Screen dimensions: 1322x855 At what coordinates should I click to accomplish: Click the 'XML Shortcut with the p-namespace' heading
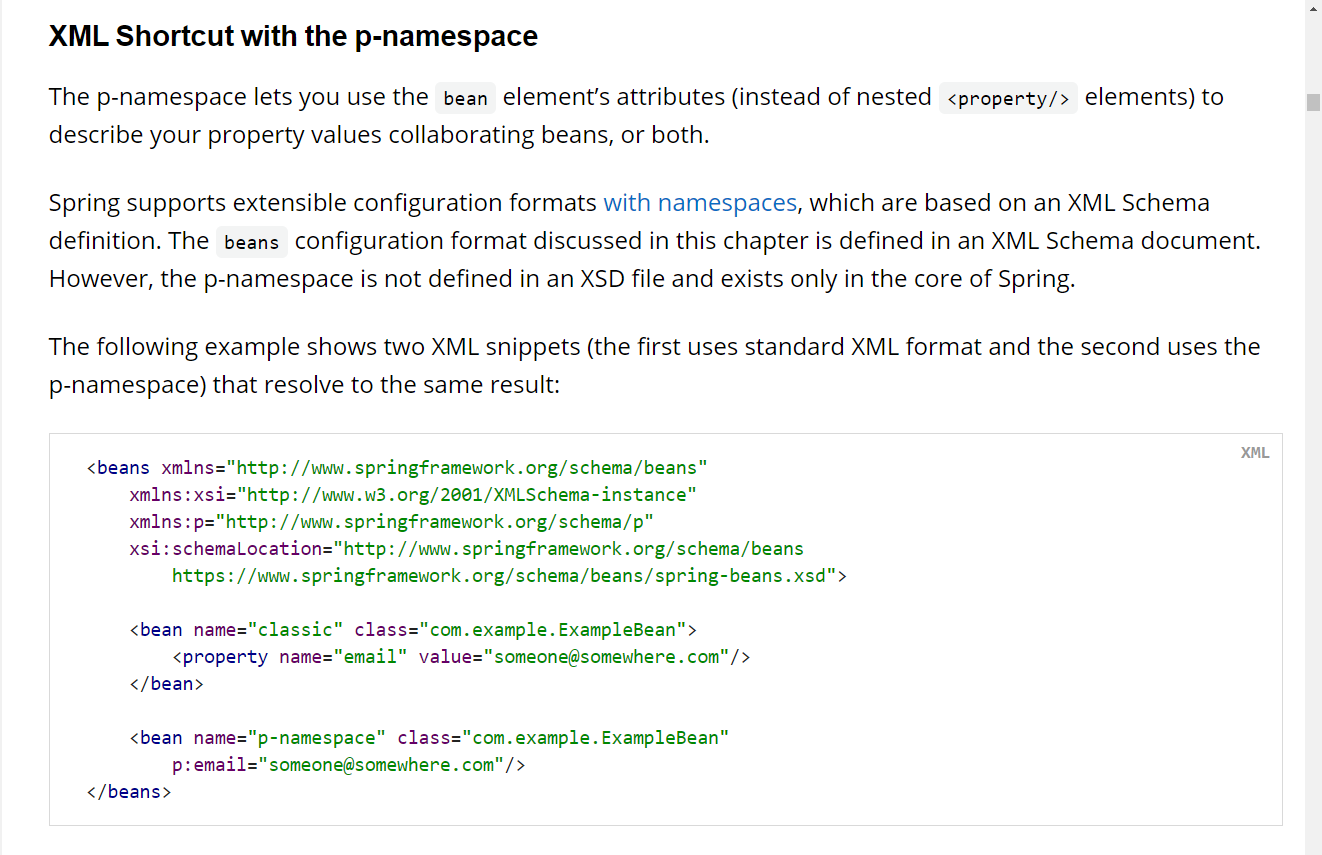[293, 37]
